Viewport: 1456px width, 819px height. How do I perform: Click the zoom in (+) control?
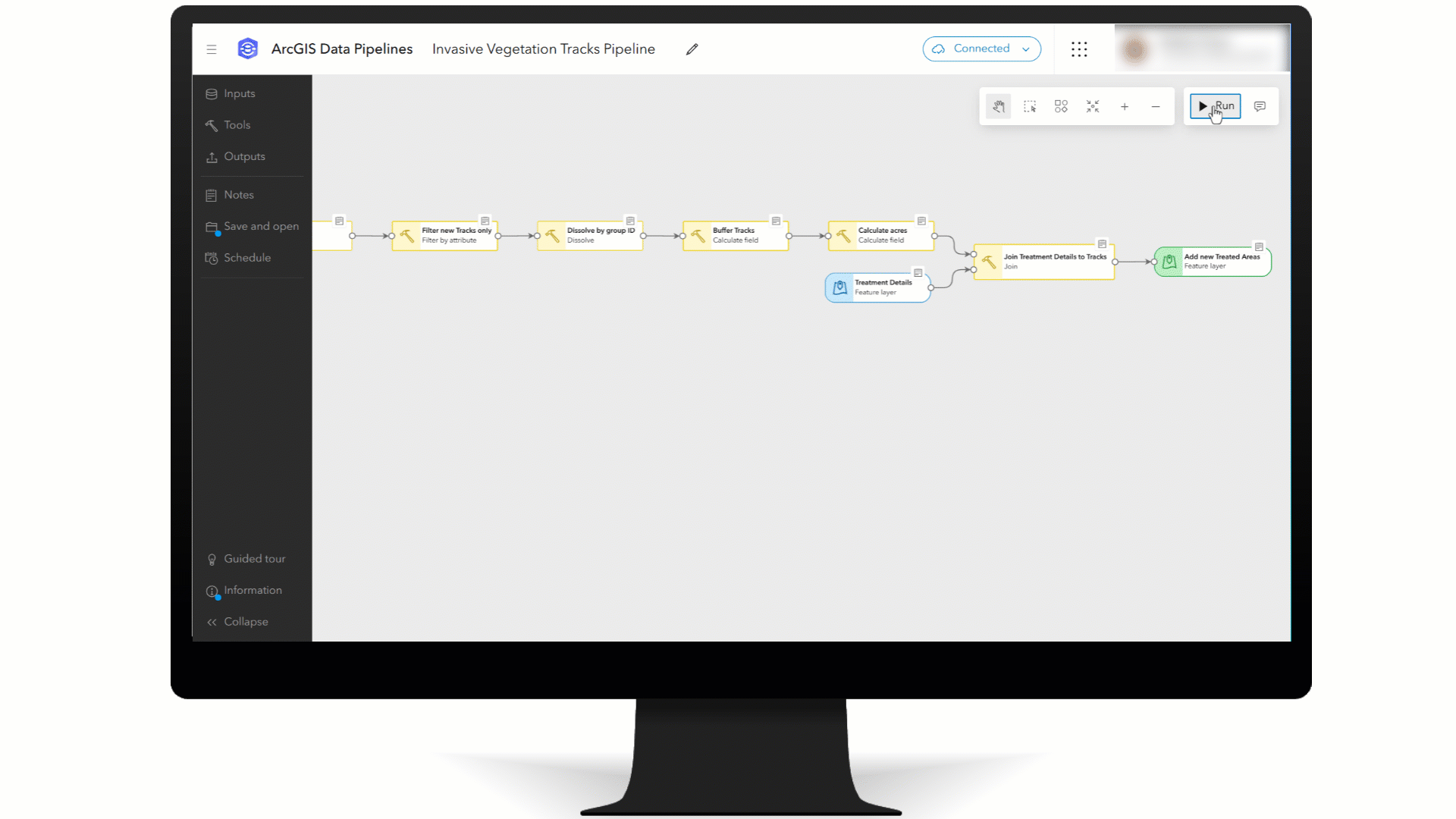coord(1125,106)
